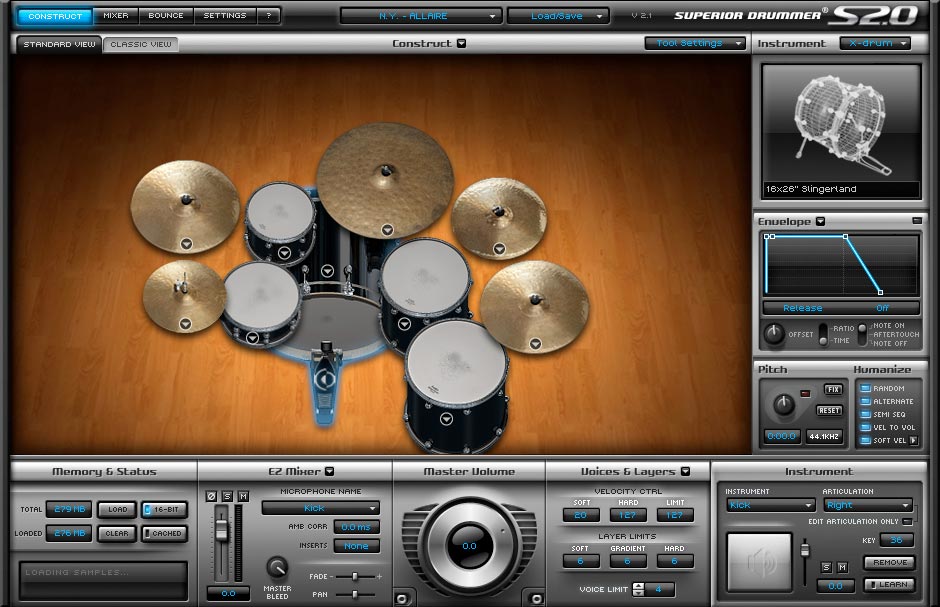Click the speaker preview pad
This screenshot has width=940, height=607.
click(x=760, y=562)
